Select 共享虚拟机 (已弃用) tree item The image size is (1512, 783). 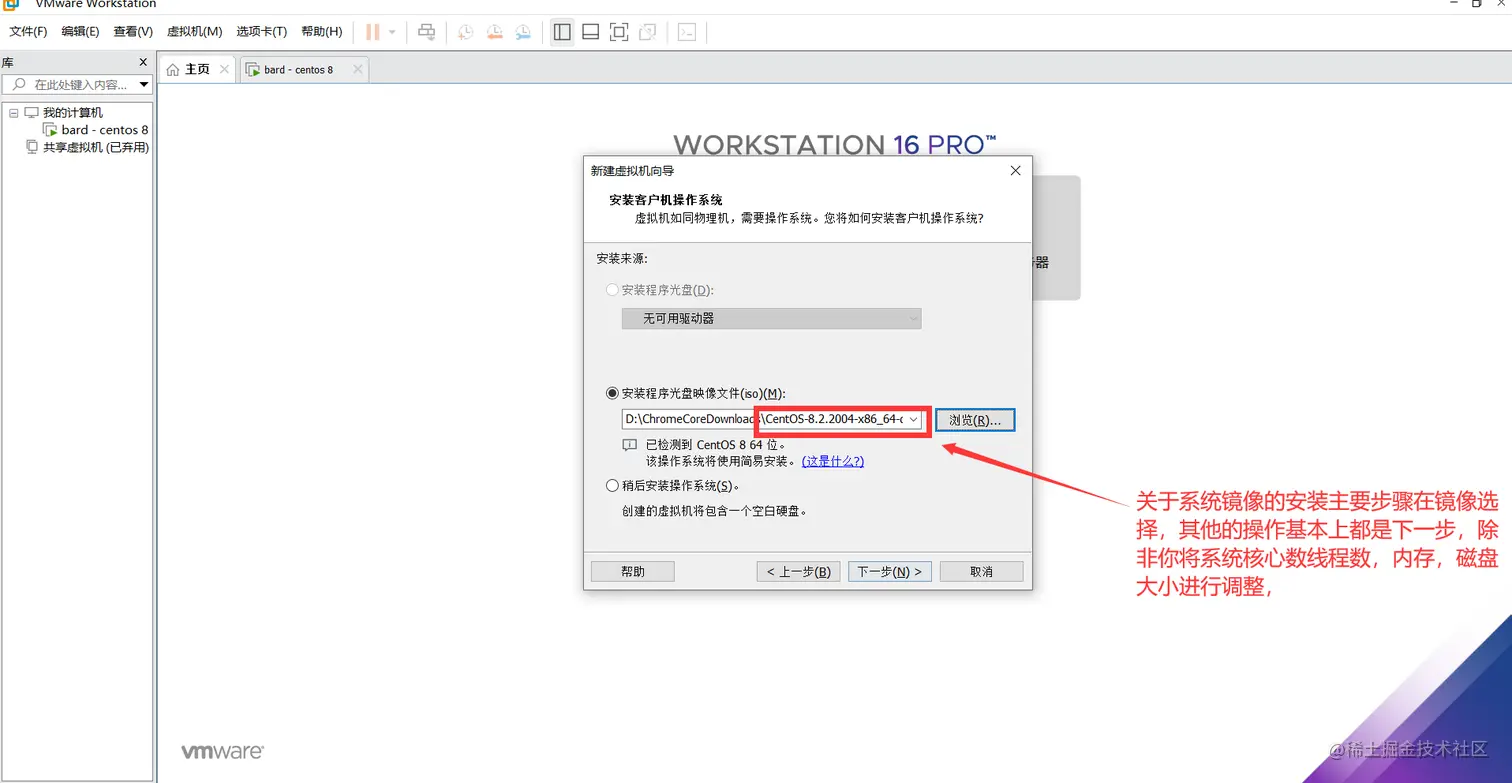coord(96,147)
